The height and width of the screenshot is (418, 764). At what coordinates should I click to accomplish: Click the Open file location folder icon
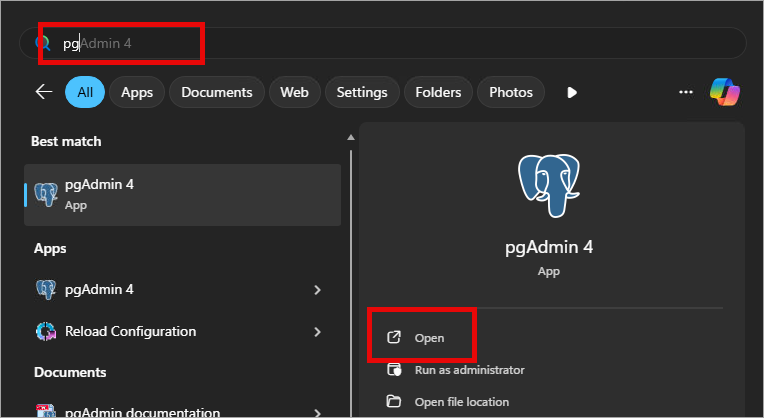point(395,402)
